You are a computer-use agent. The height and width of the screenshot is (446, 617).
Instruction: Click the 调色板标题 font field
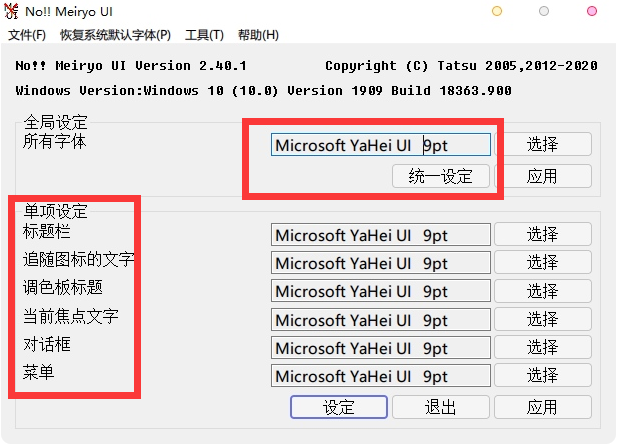click(381, 291)
